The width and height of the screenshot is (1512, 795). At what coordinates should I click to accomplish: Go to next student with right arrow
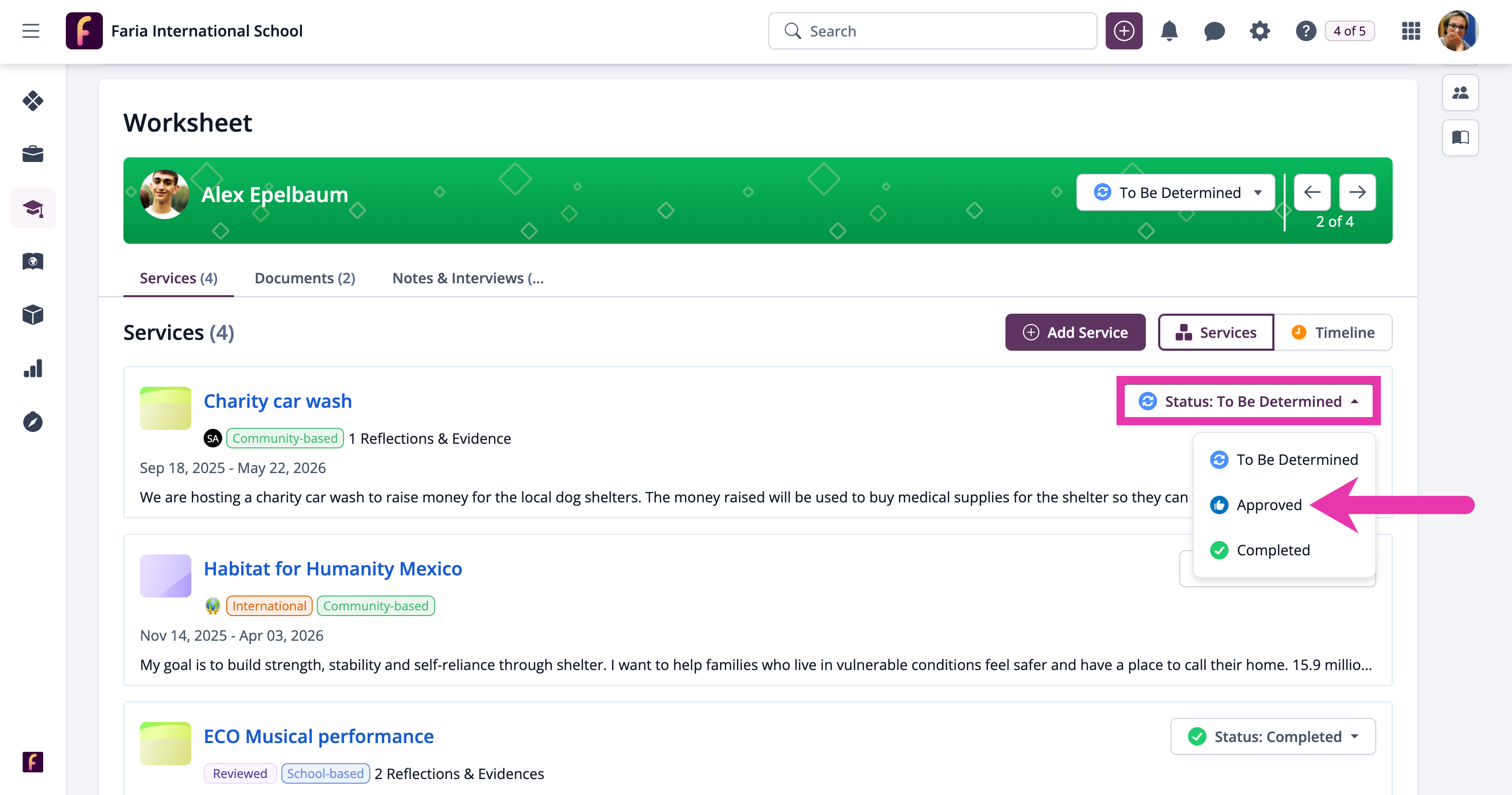point(1357,192)
